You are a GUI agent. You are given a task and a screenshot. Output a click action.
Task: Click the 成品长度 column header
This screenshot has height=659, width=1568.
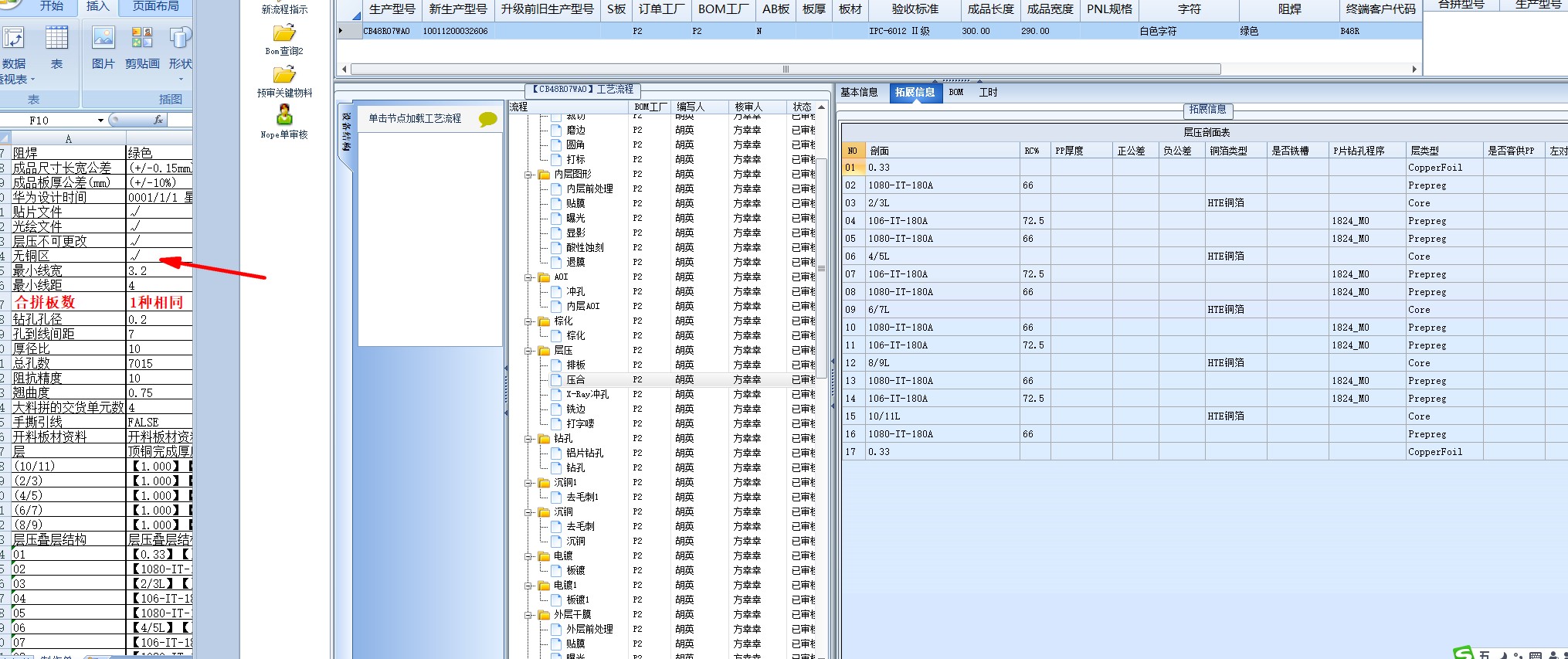pyautogui.click(x=990, y=9)
